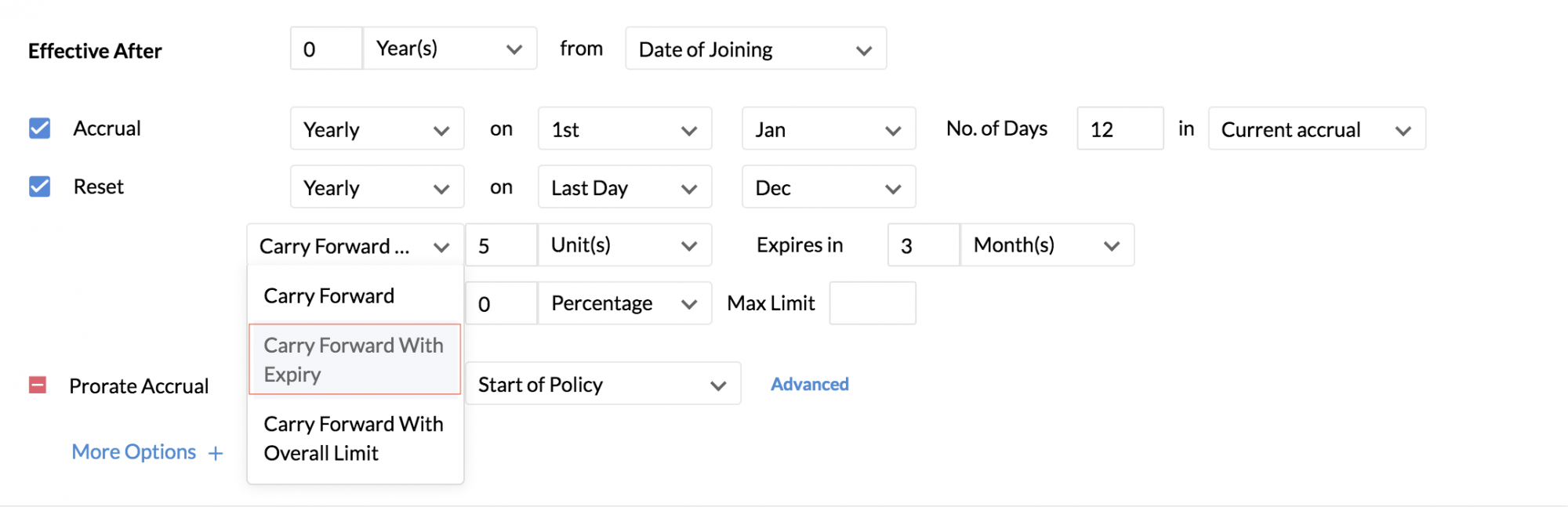Expand the Reset month Dec dropdown
Image resolution: width=1568 pixels, height=507 pixels.
click(828, 188)
